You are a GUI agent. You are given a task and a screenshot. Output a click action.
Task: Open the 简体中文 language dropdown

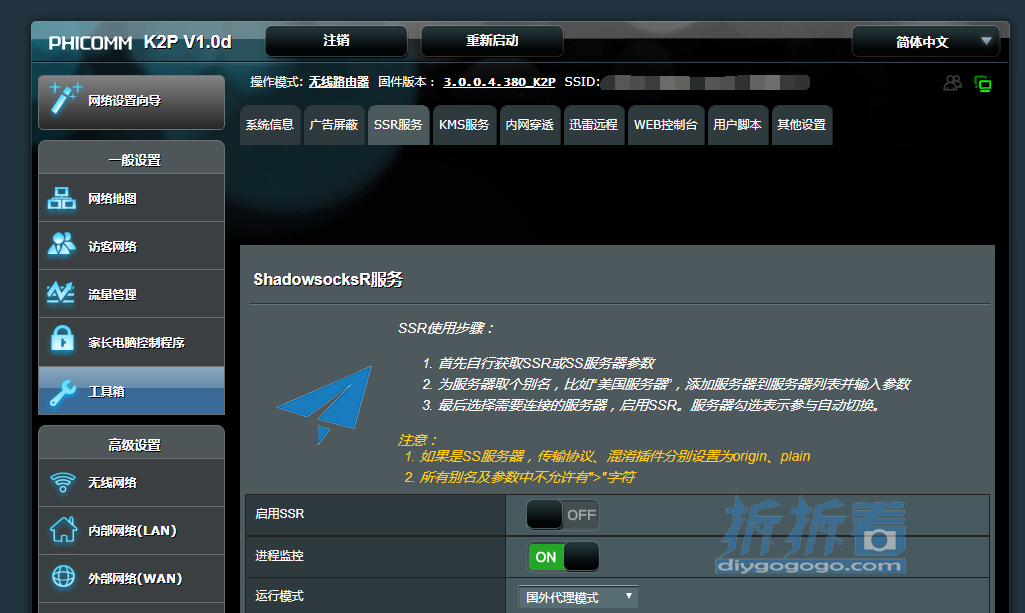[x=926, y=42]
